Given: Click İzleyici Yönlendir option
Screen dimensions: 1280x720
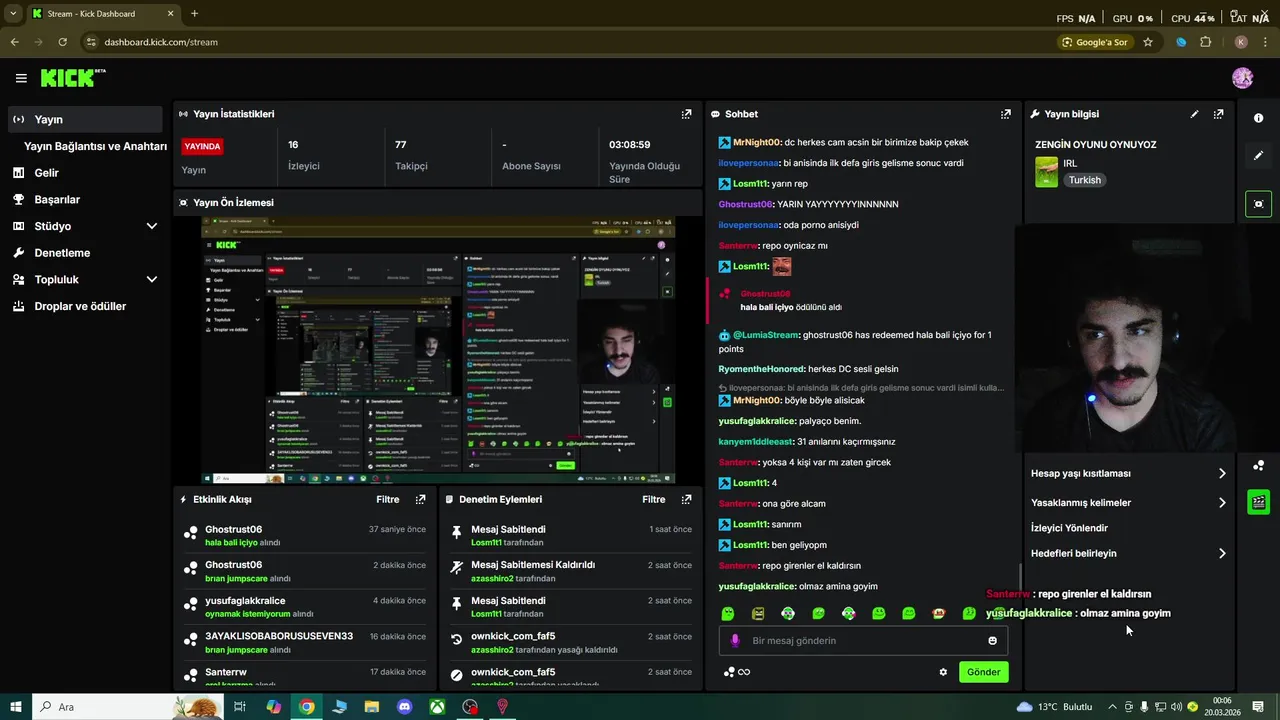Looking at the screenshot, I should pyautogui.click(x=1069, y=528).
